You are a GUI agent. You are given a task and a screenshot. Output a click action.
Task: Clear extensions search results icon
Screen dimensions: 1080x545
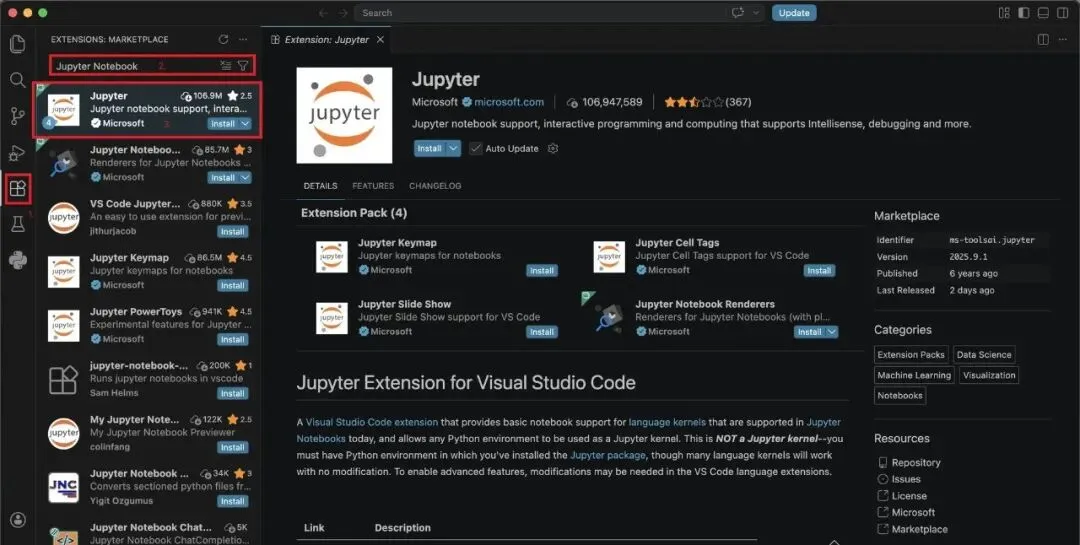(226, 65)
